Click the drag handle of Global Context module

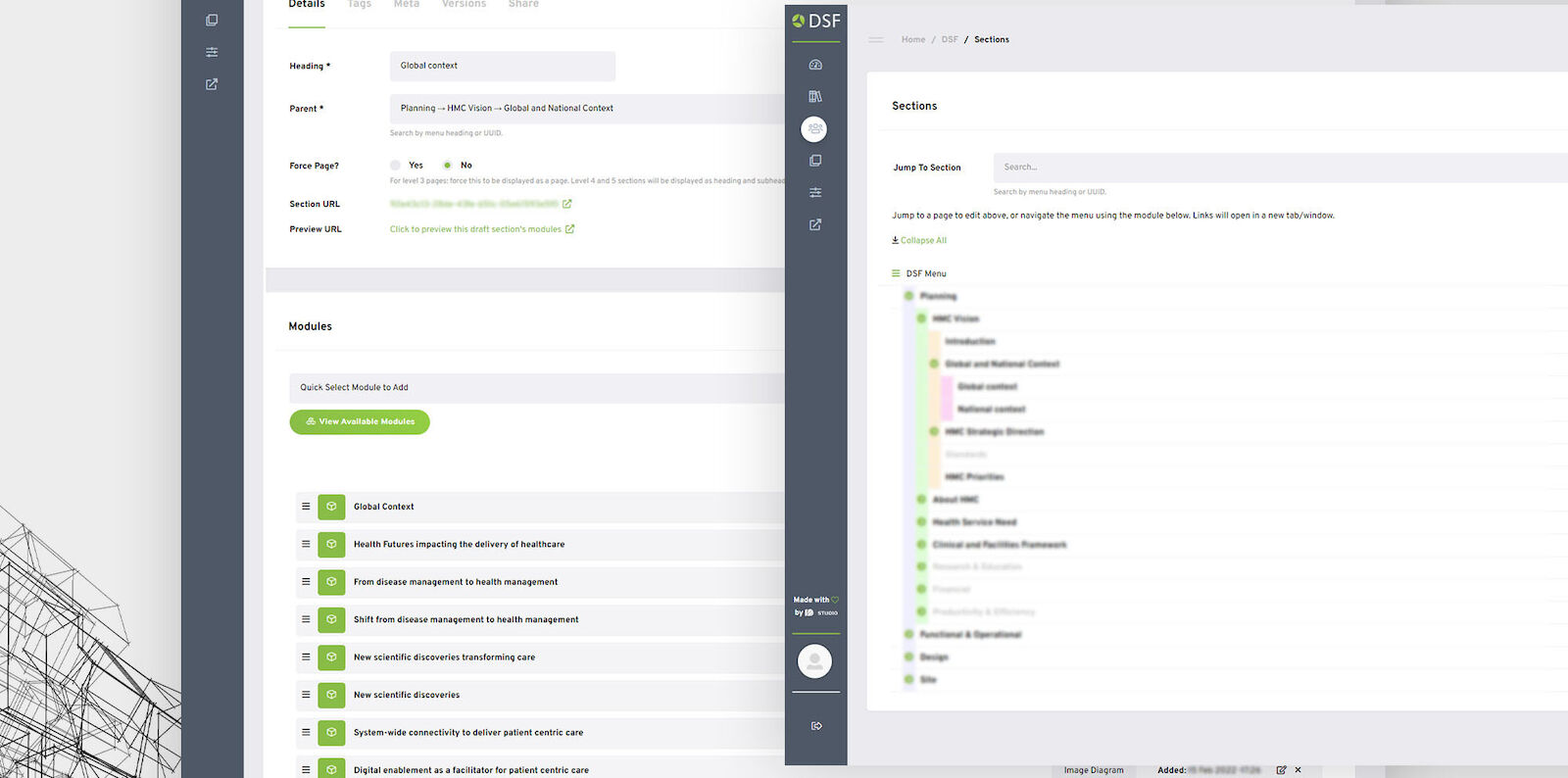(306, 507)
